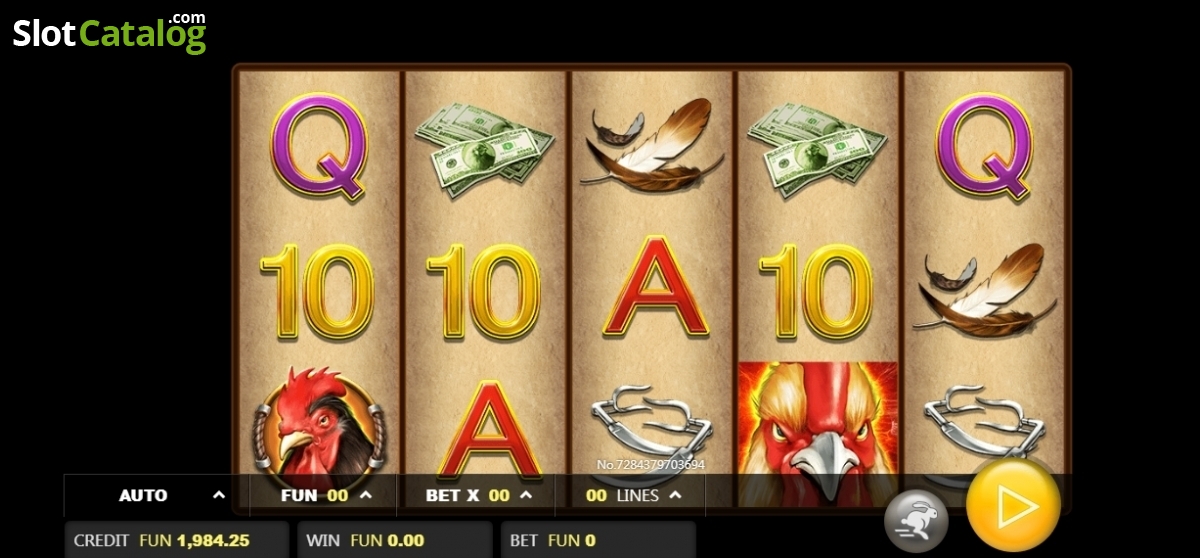Click the BET FUN 0 display
1200x558 pixels.
pyautogui.click(x=597, y=540)
